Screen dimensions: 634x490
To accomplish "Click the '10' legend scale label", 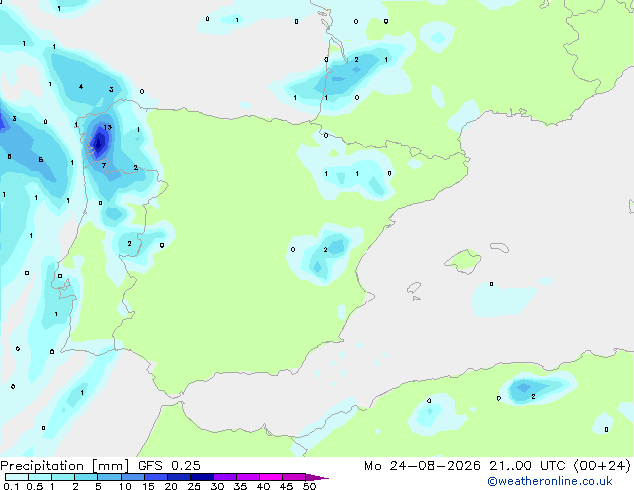I will 125,486.
